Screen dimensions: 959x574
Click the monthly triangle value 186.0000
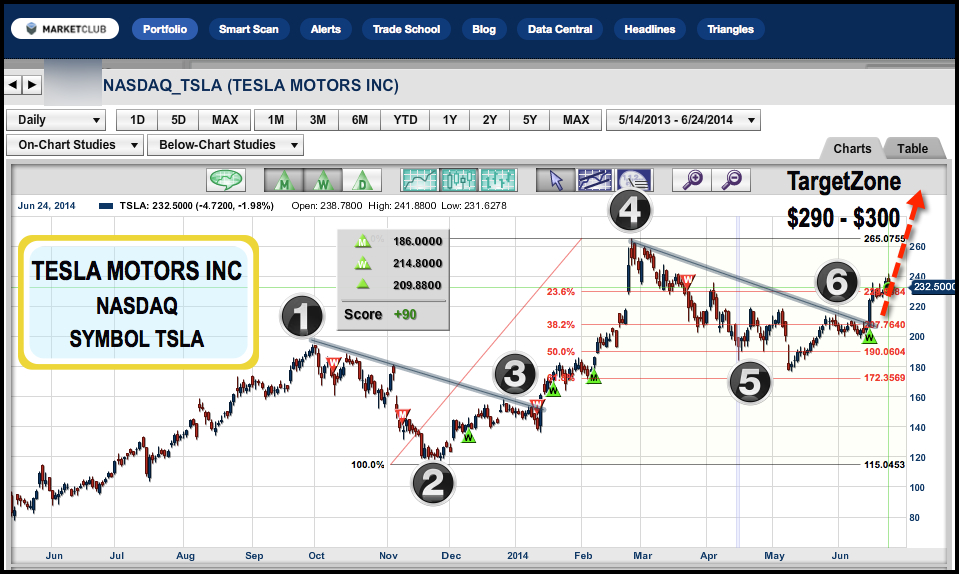[x=417, y=241]
